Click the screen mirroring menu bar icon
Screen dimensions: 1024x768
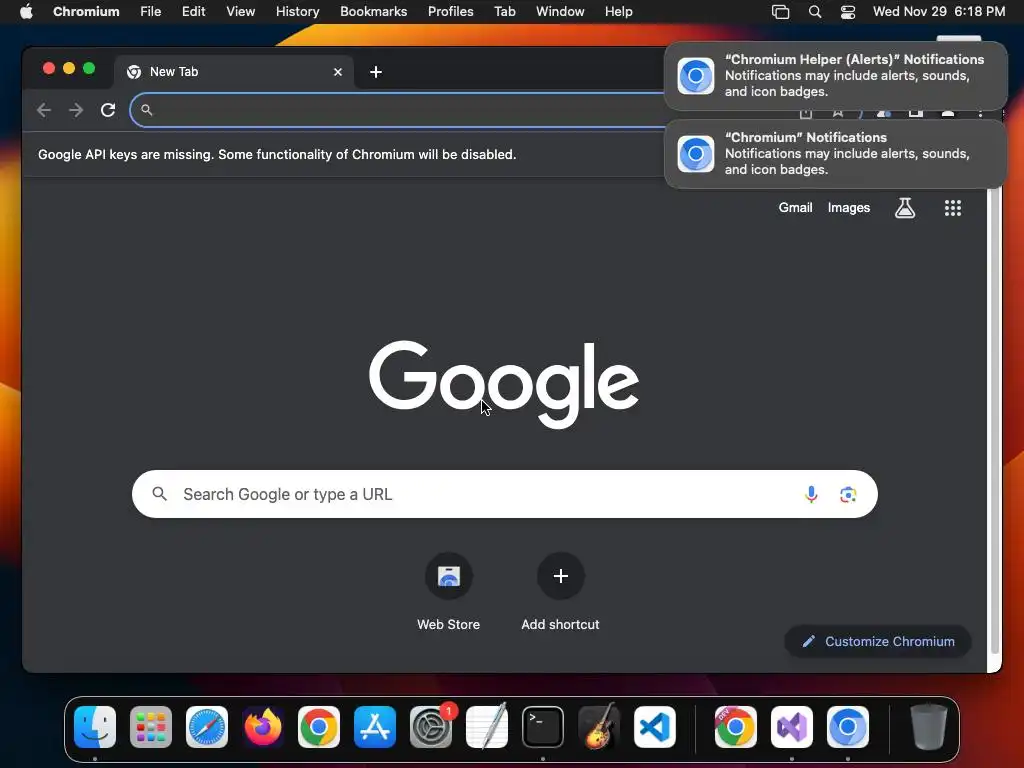780,12
